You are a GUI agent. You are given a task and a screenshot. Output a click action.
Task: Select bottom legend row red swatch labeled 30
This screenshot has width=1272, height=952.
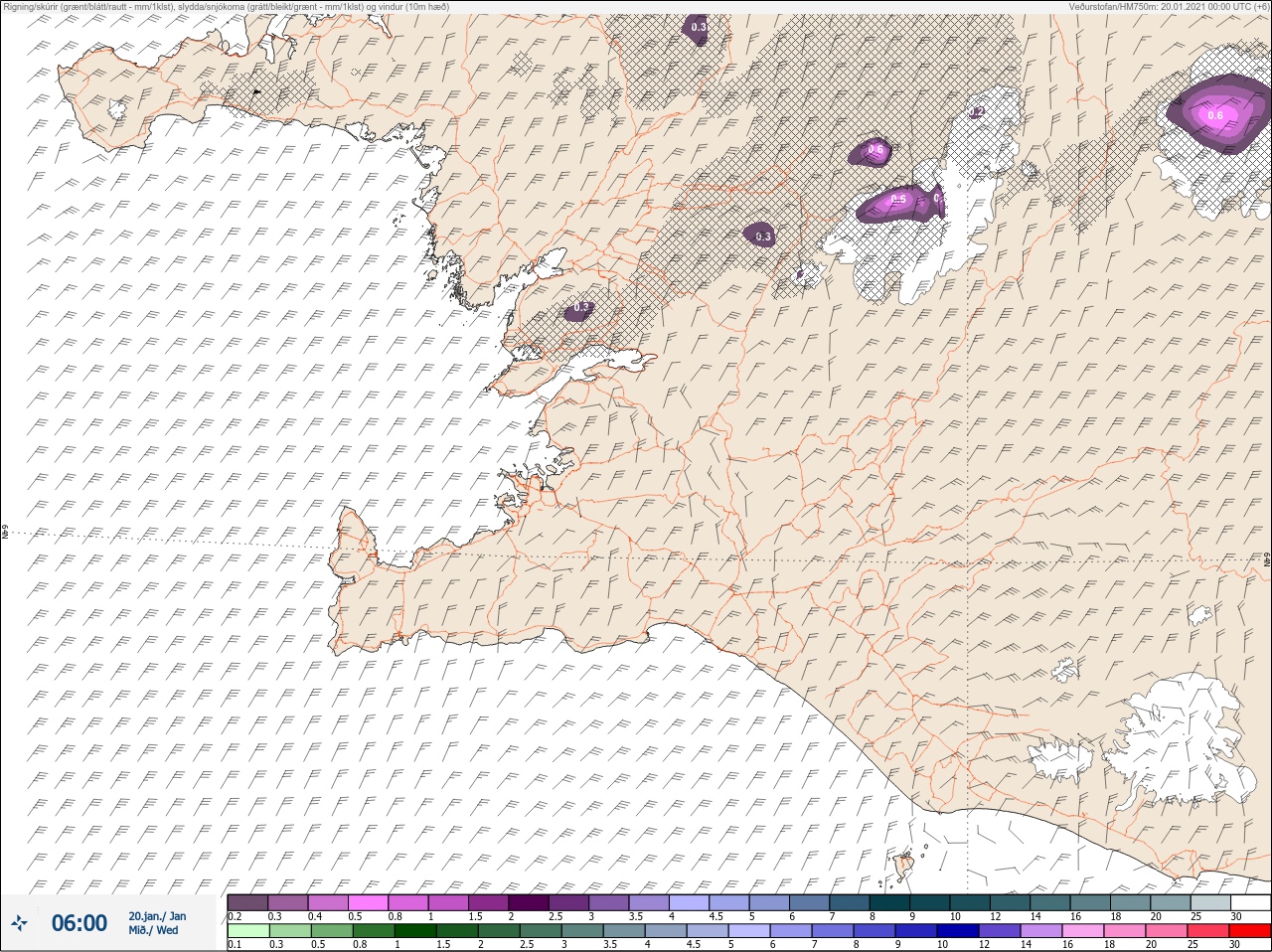(1251, 931)
